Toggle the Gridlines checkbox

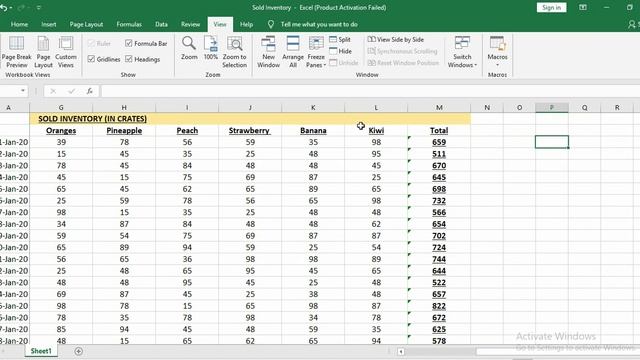click(91, 59)
